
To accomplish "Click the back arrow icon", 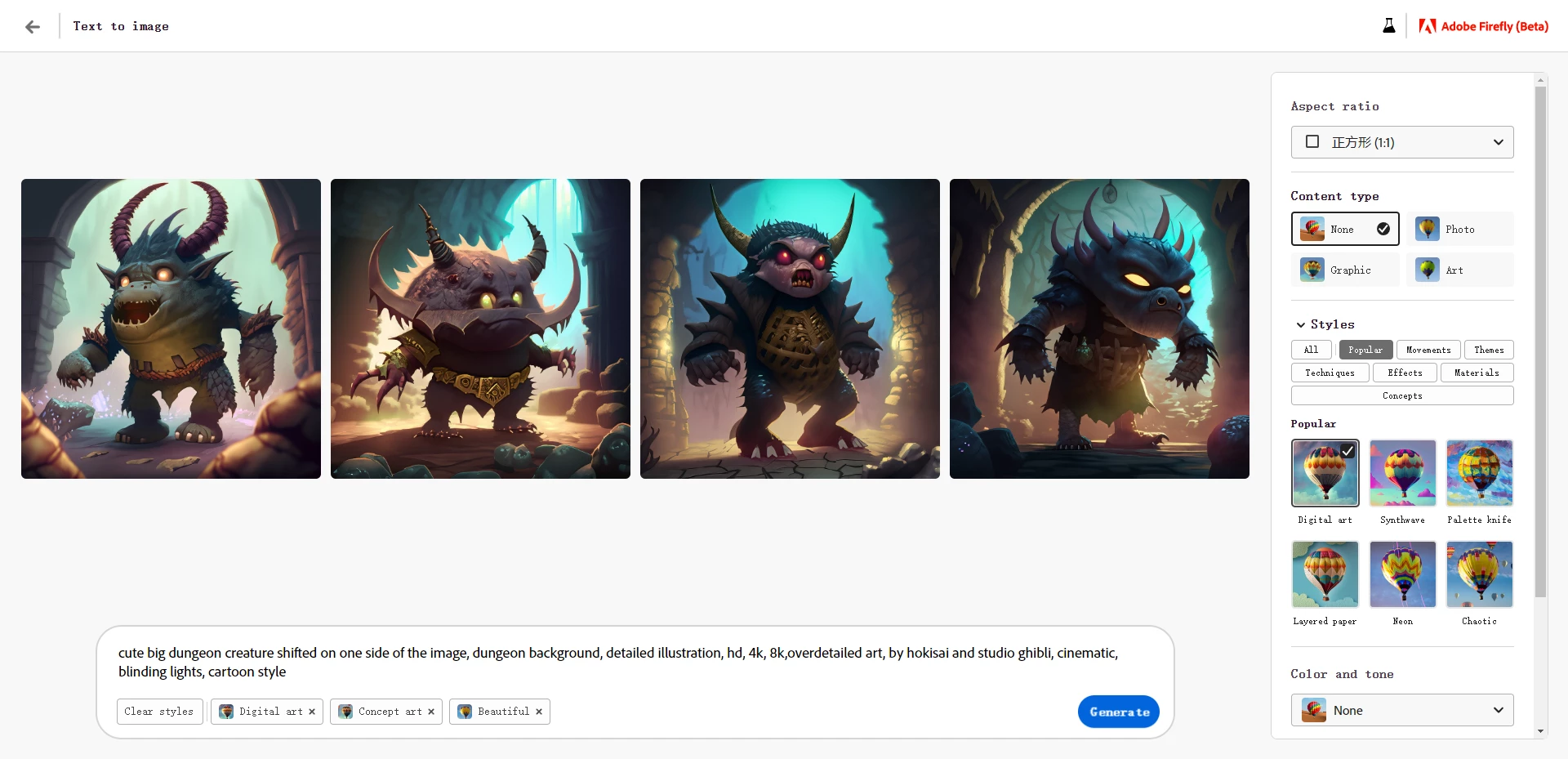I will 33,27.
